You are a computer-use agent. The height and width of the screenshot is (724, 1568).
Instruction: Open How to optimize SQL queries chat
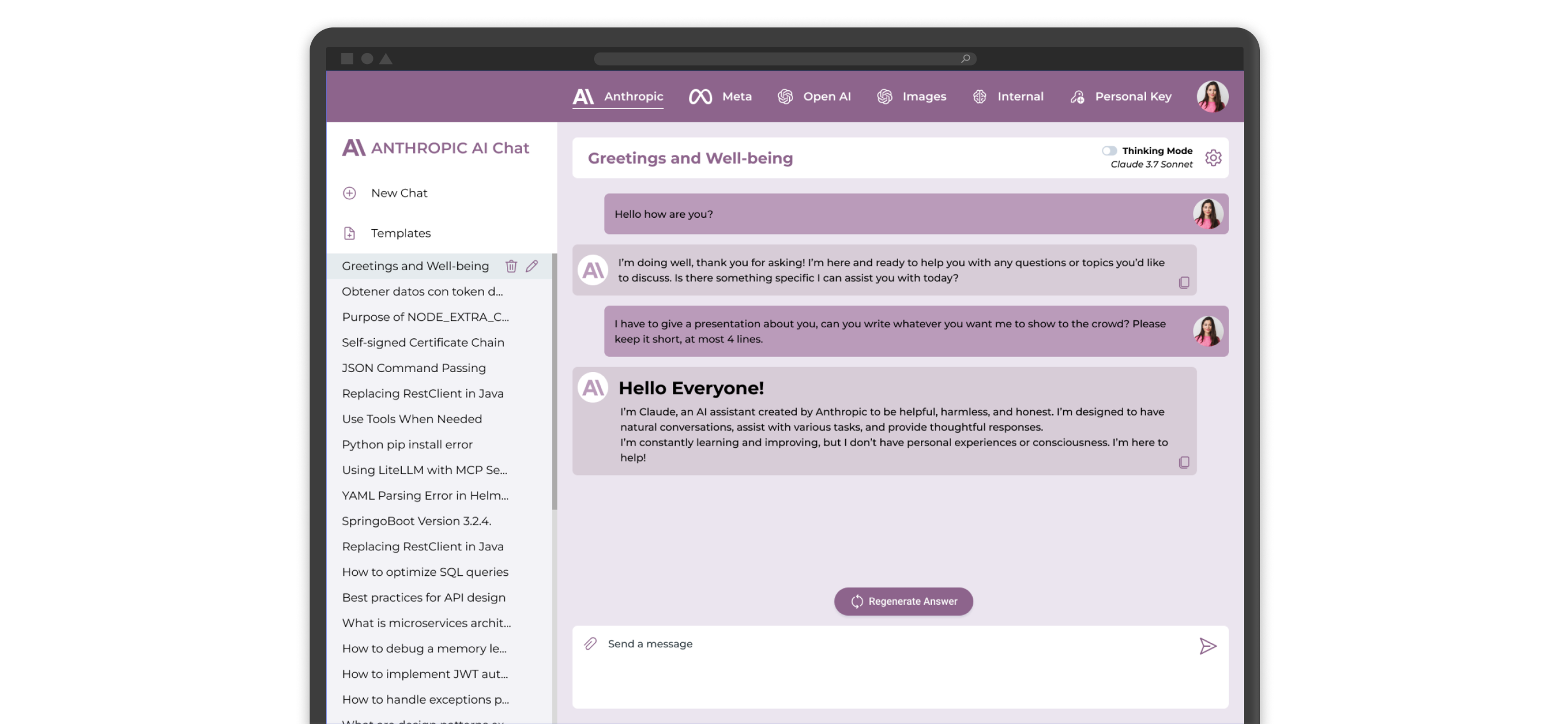(x=425, y=572)
